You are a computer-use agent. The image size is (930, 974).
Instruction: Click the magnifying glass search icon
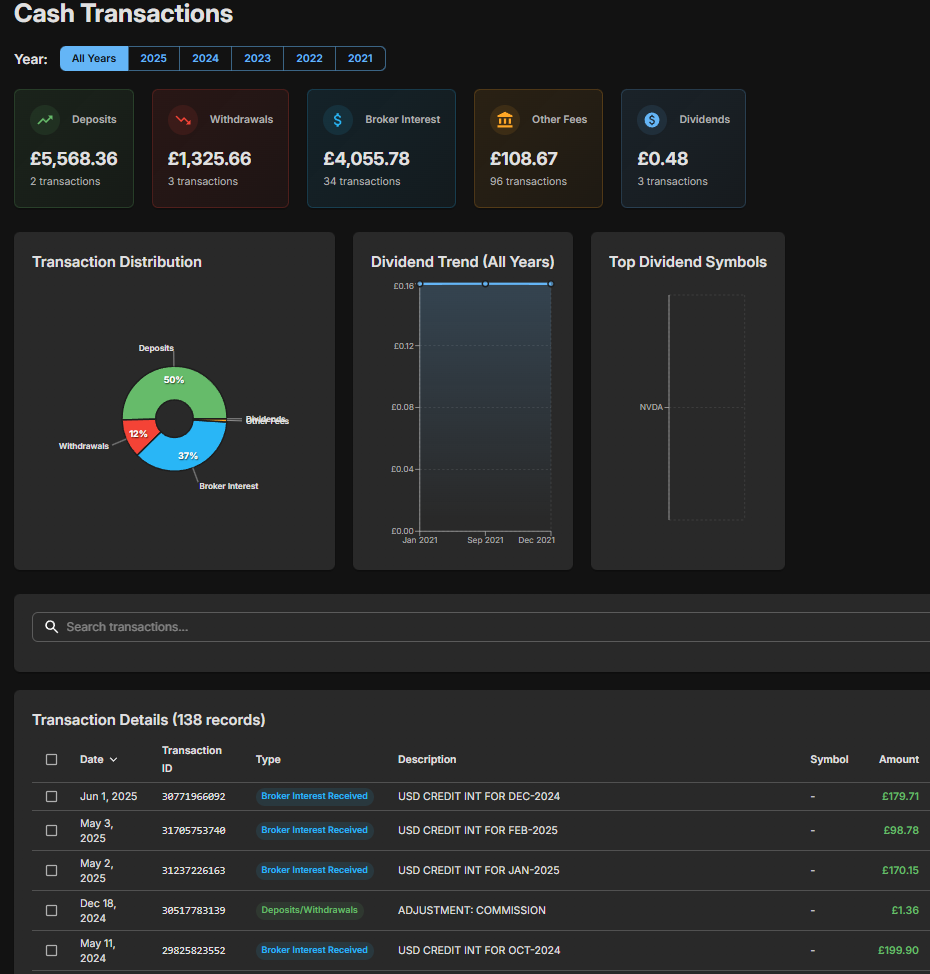pyautogui.click(x=52, y=627)
